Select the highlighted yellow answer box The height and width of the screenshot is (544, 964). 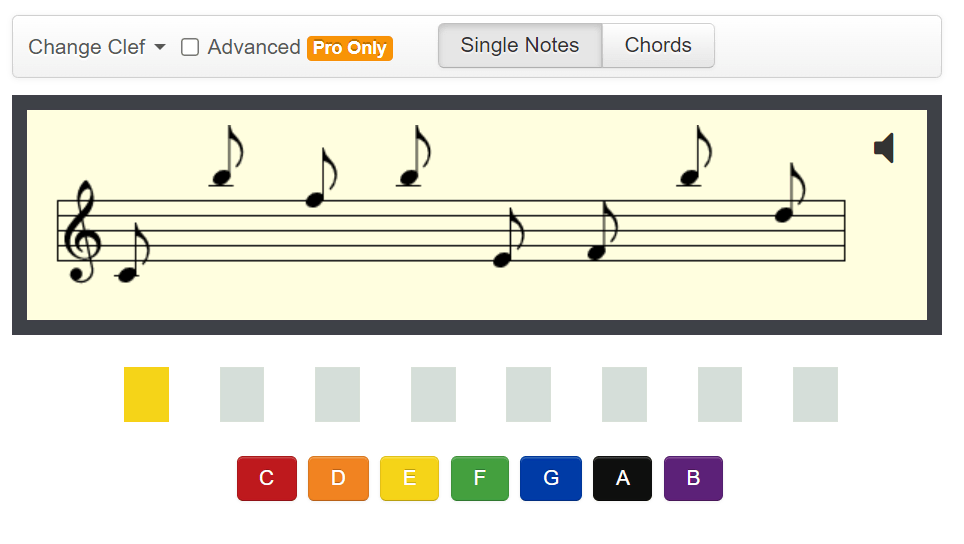point(146,394)
